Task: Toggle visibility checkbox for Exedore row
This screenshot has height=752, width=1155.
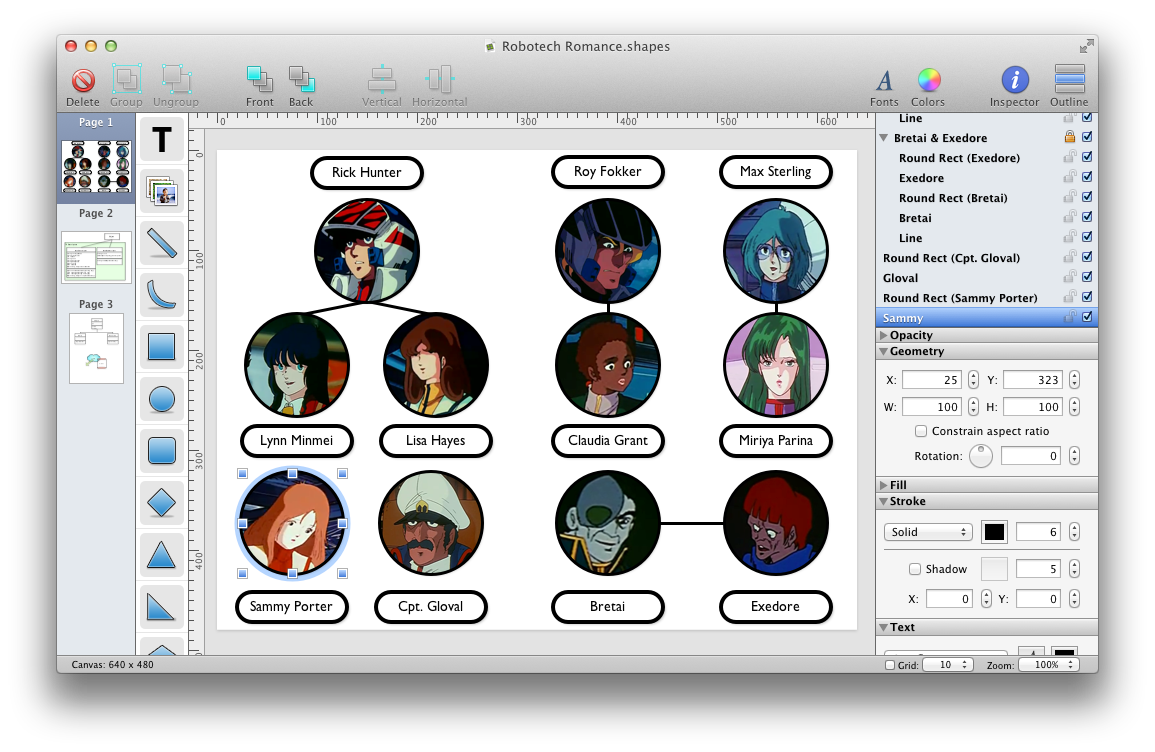Action: (x=1087, y=177)
